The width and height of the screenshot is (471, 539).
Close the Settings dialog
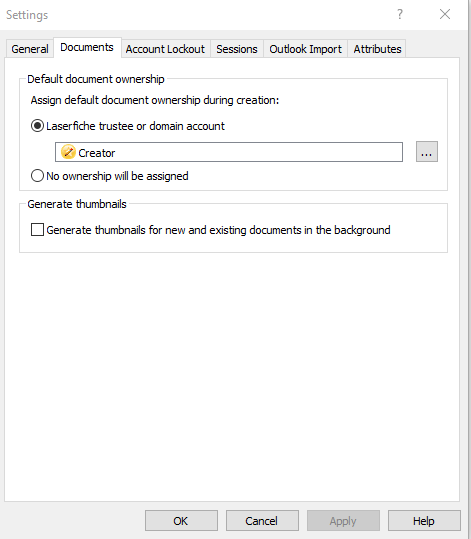tap(445, 14)
